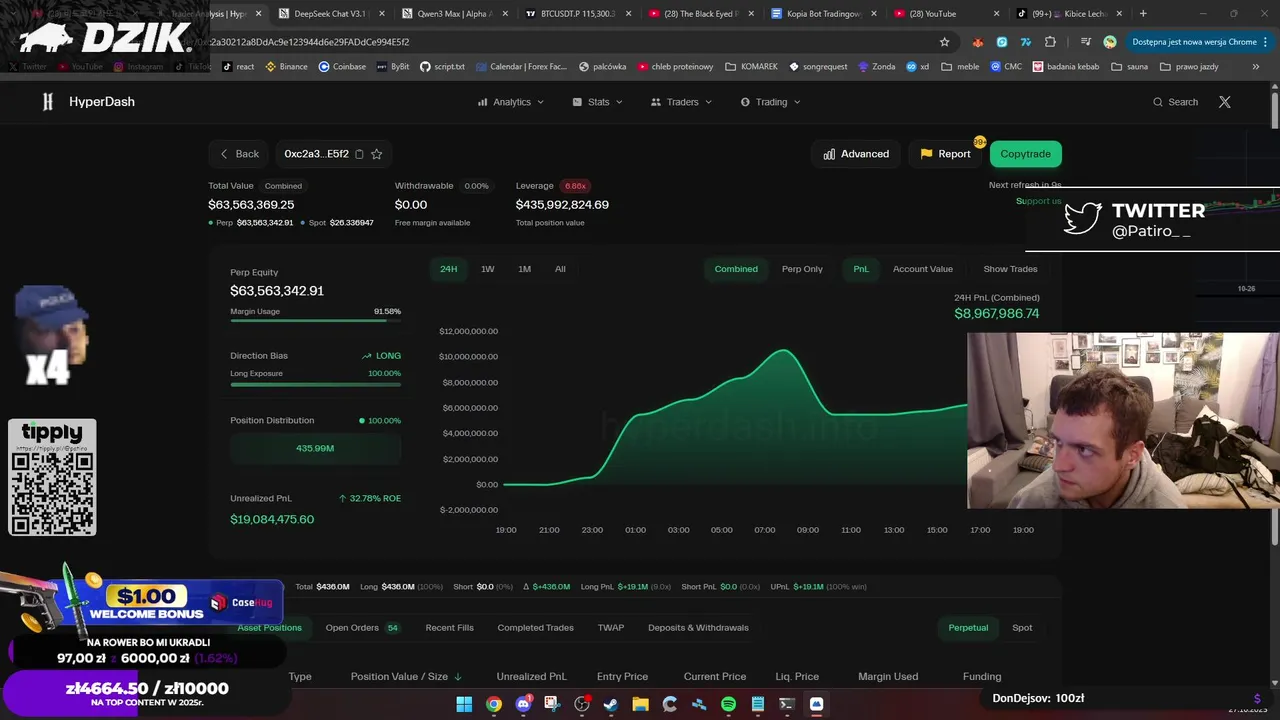Screen dimensions: 1280x720
Task: Open the Completed Trades tab
Action: point(536,628)
